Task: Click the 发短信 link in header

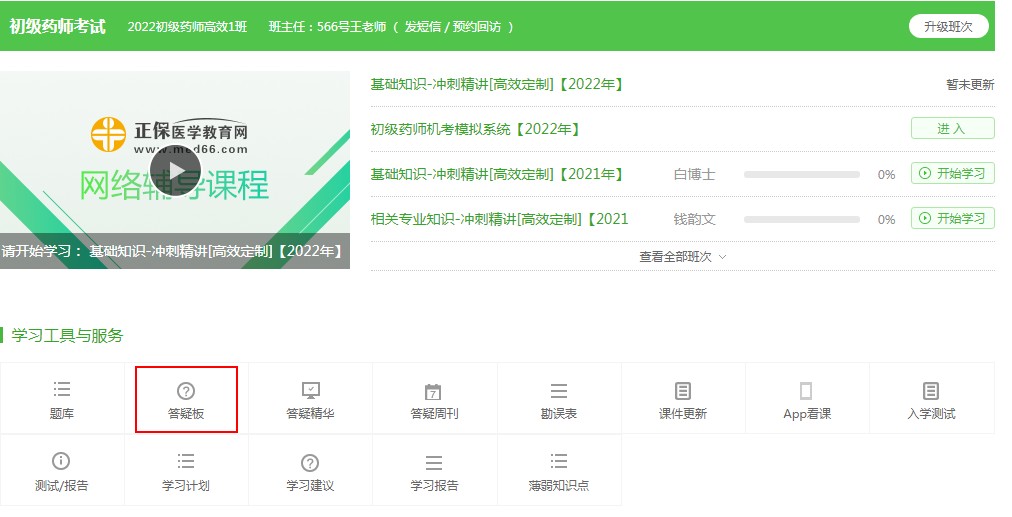Action: pos(422,27)
